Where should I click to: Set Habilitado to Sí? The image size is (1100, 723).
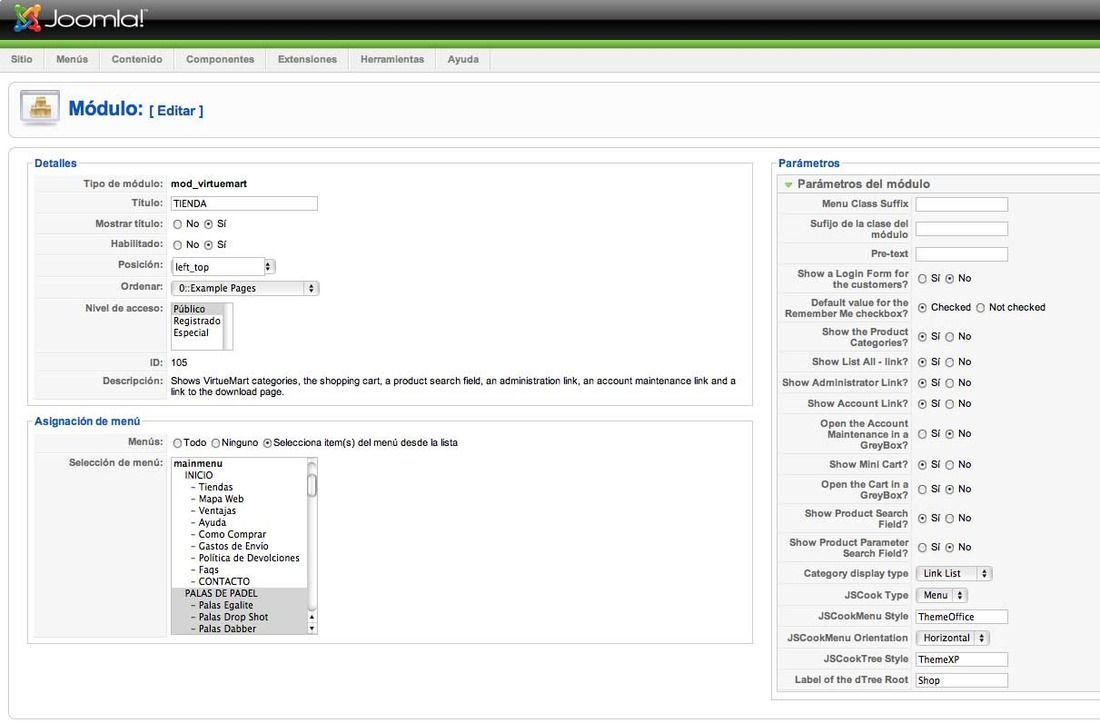point(208,245)
